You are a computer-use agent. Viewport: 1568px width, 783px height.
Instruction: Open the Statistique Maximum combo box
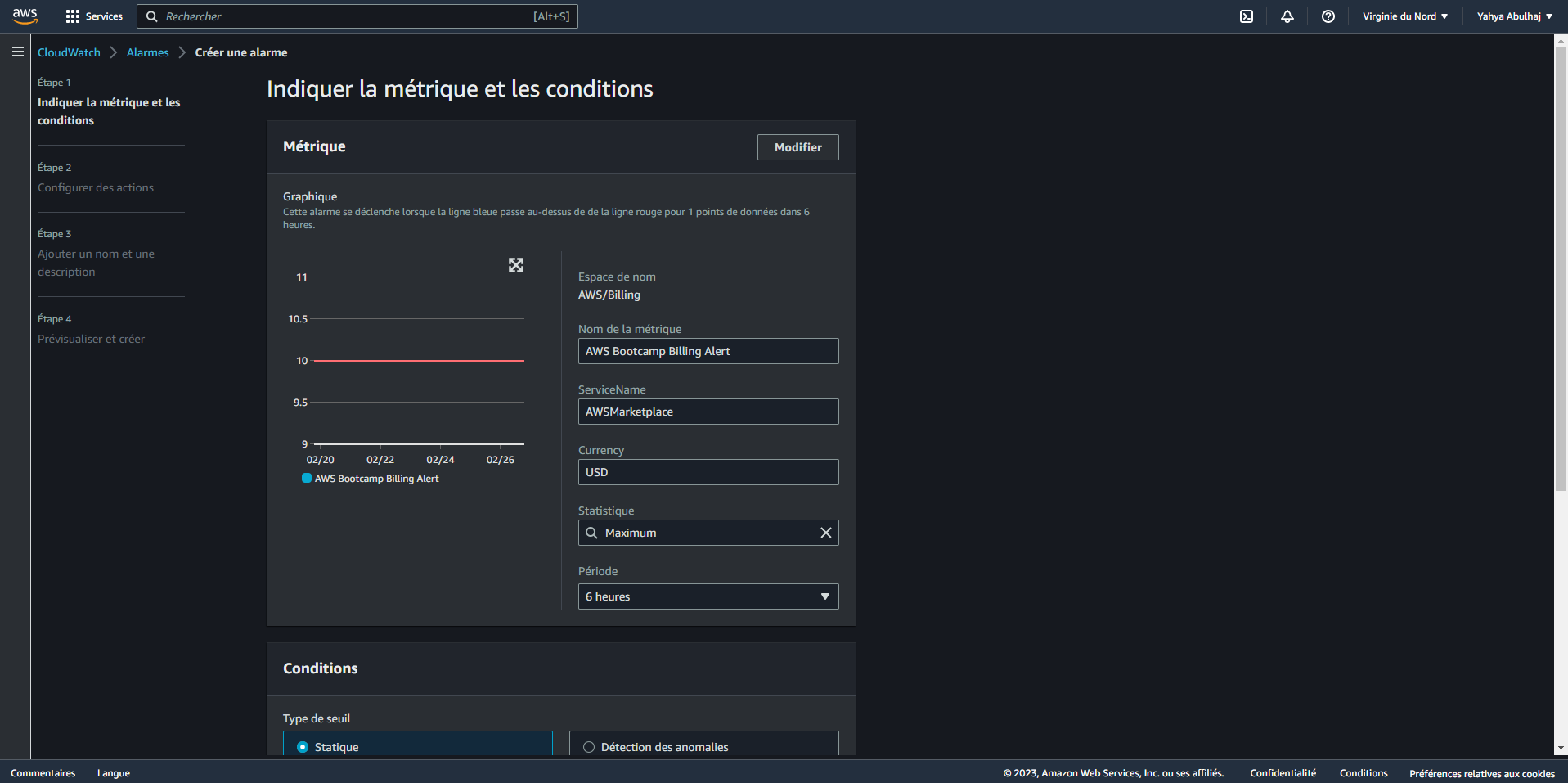[708, 533]
